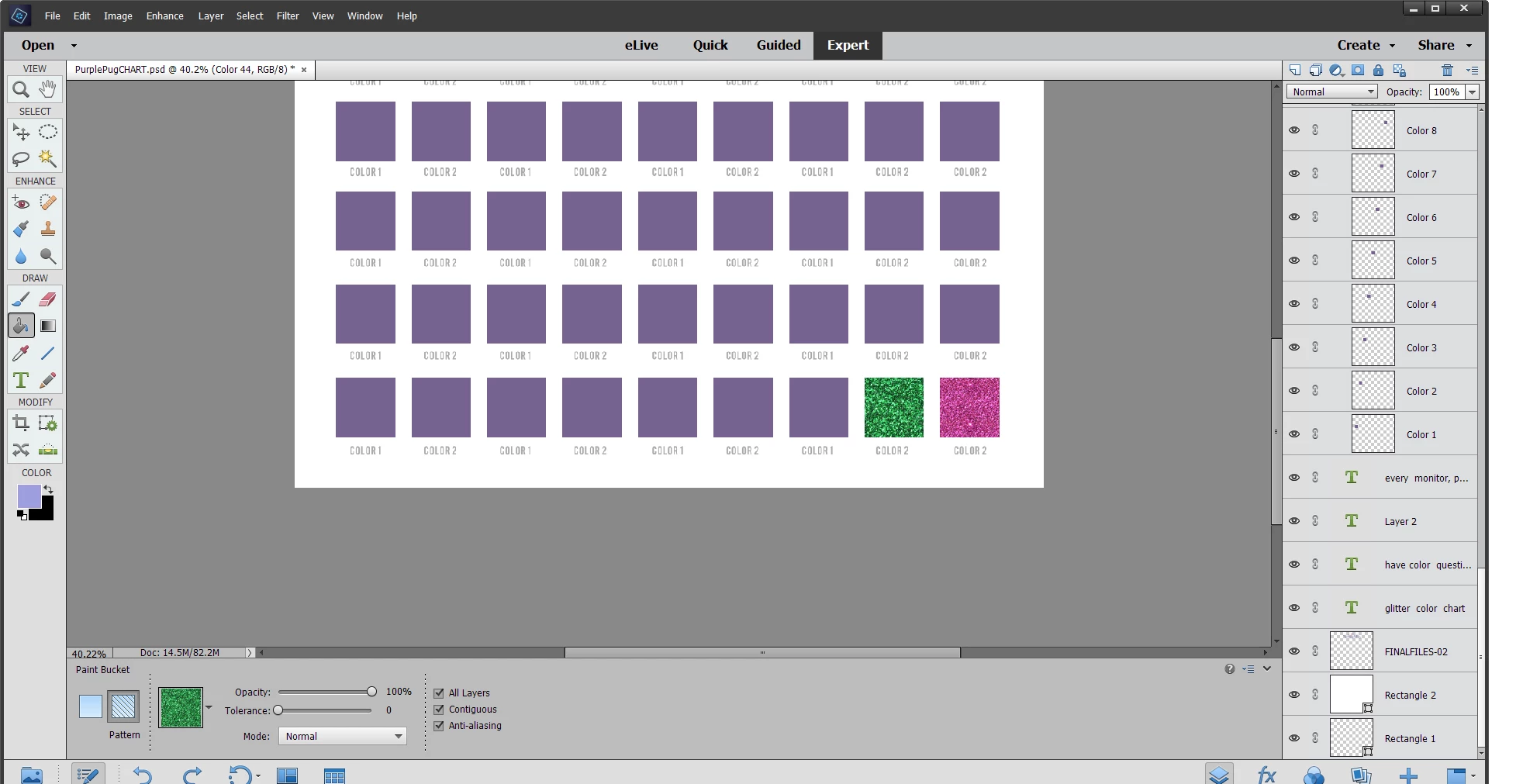Click the Create button
This screenshot has width=1523, height=784.
point(1366,45)
